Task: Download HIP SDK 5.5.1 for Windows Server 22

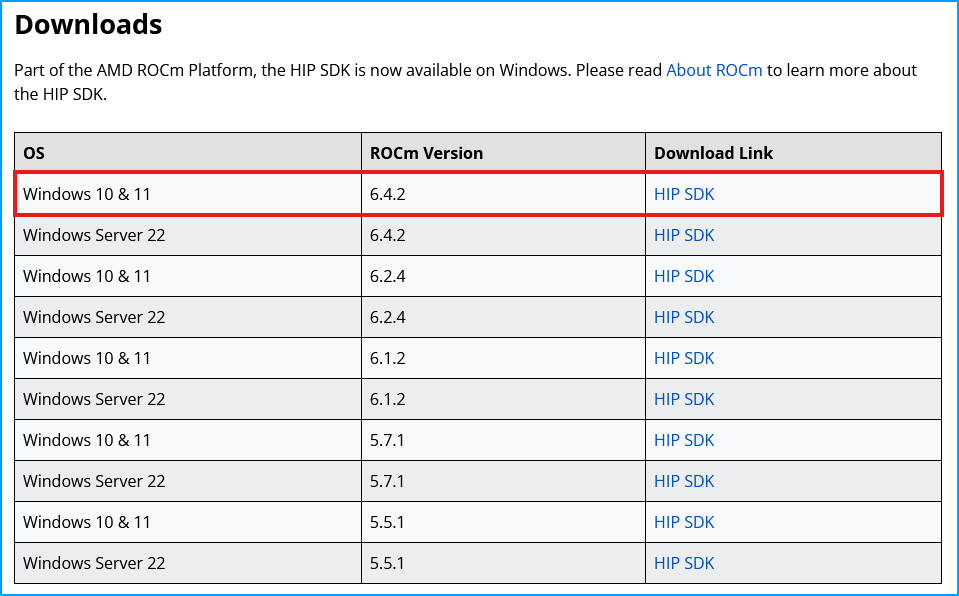Action: tap(684, 563)
